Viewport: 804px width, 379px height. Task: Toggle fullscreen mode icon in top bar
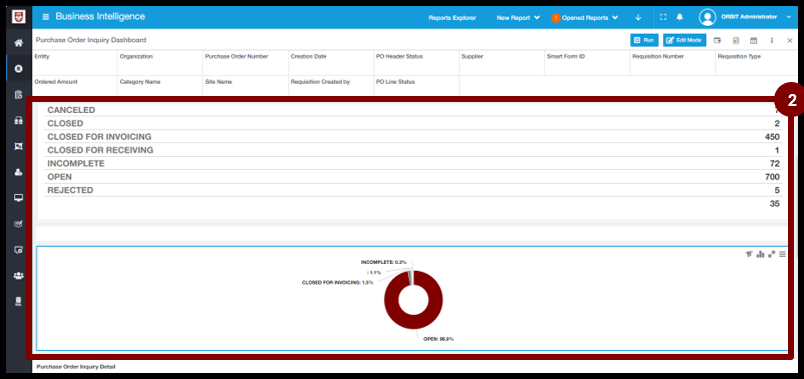point(663,17)
